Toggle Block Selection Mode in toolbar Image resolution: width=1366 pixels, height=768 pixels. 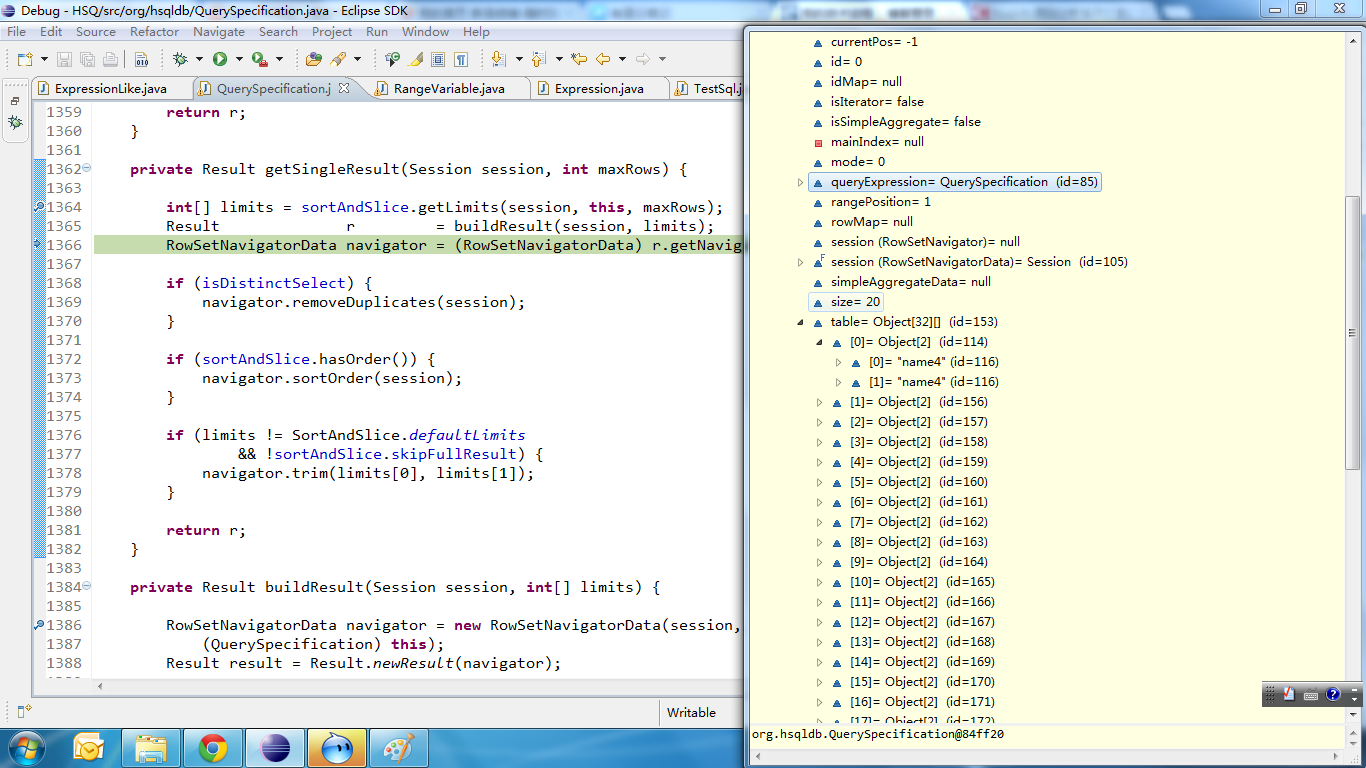(x=438, y=59)
